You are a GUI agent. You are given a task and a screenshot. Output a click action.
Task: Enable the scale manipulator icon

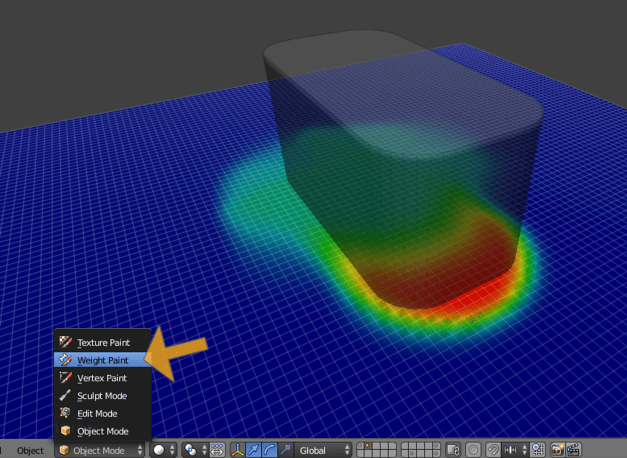(x=285, y=450)
